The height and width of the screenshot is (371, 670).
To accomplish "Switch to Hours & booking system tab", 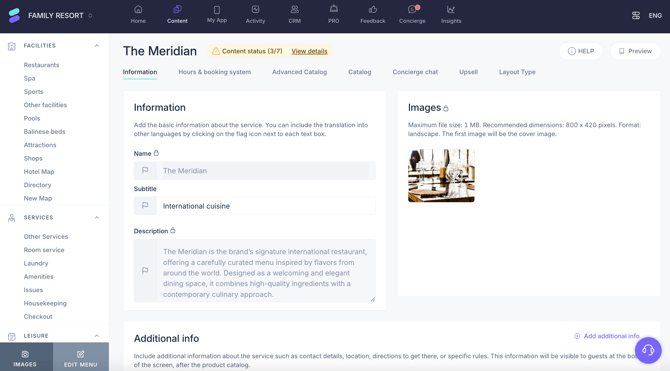I will [215, 72].
